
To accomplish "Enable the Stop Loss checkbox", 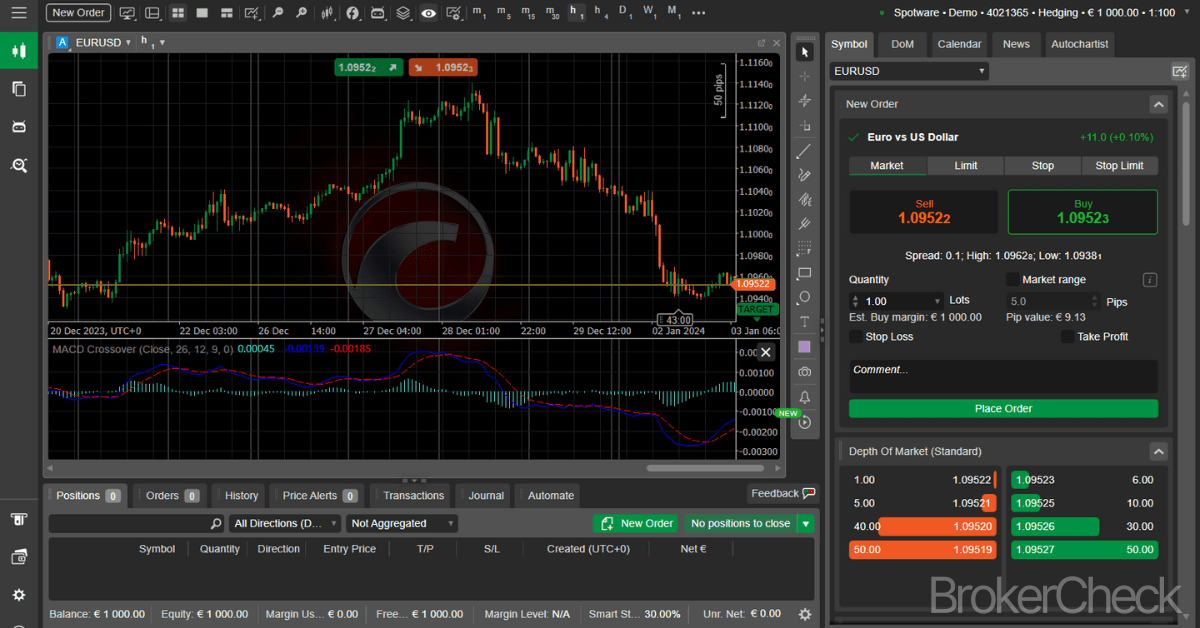I will click(x=856, y=337).
